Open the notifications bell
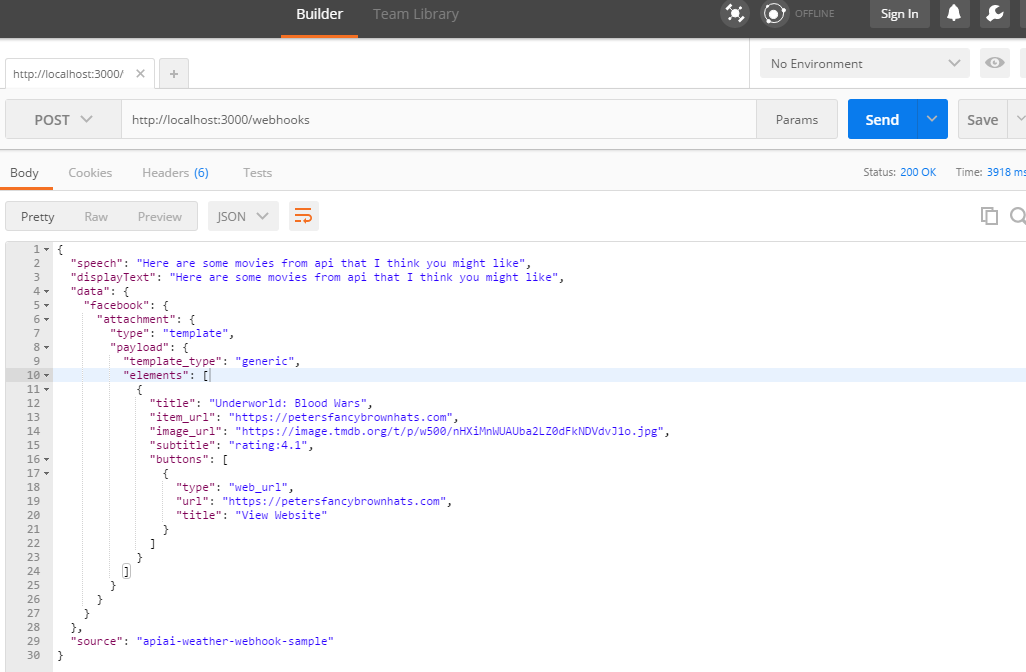Image resolution: width=1026 pixels, height=672 pixels. (954, 14)
